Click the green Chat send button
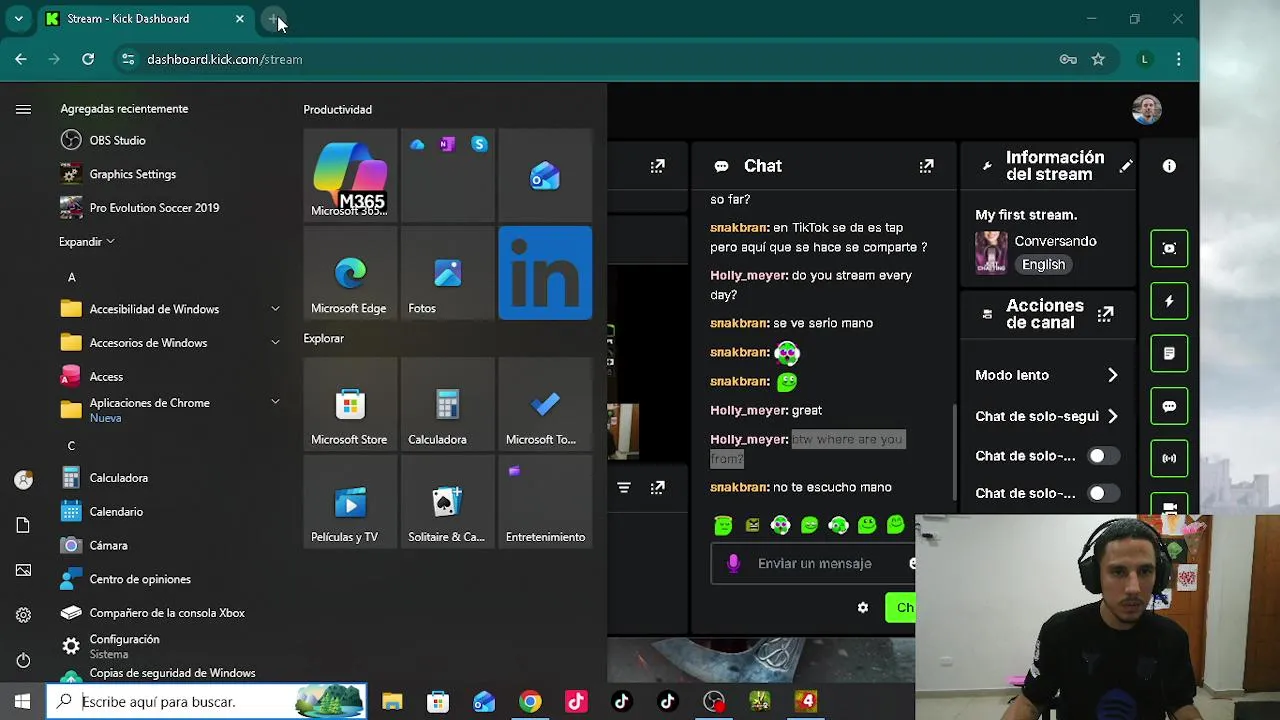1280x720 pixels. [900, 607]
